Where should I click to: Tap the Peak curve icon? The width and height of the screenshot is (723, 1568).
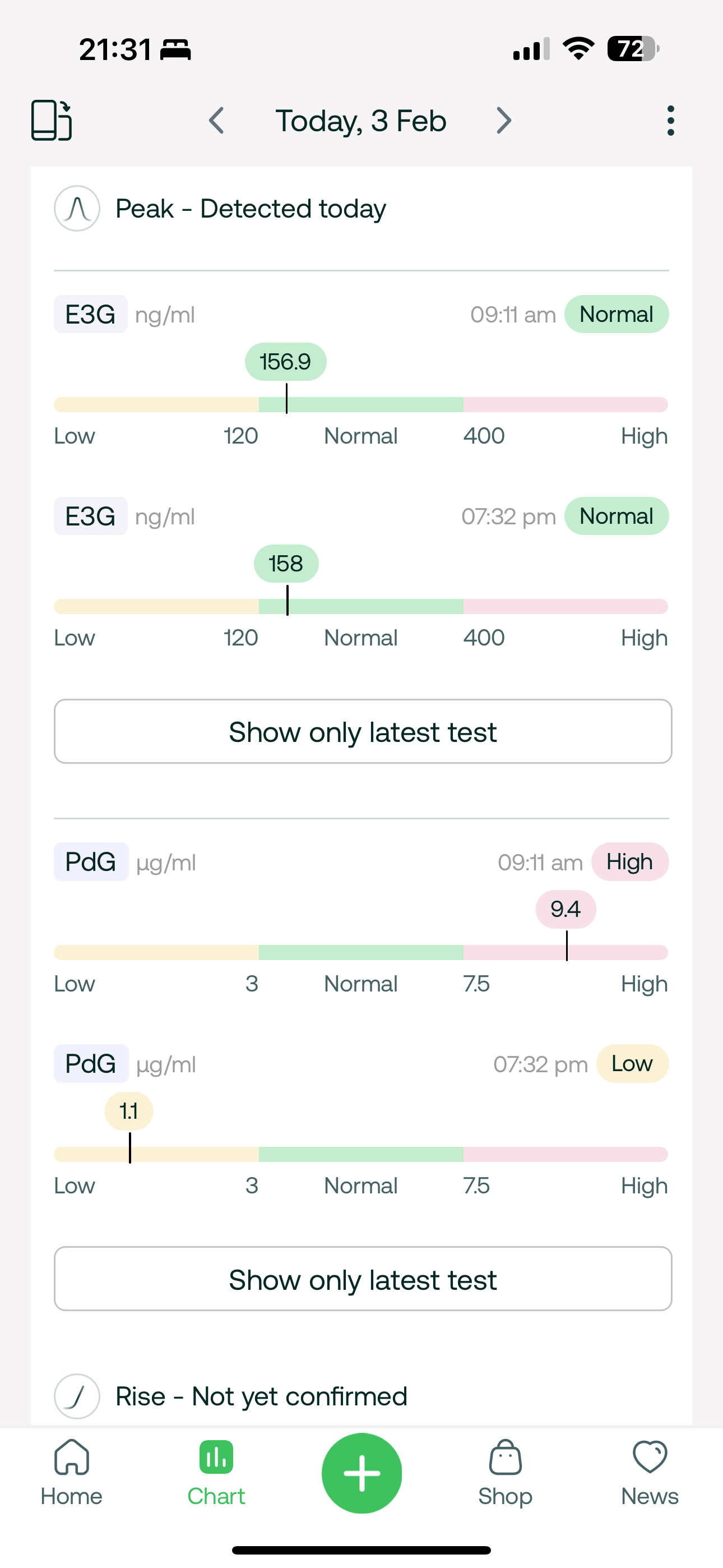click(x=77, y=209)
